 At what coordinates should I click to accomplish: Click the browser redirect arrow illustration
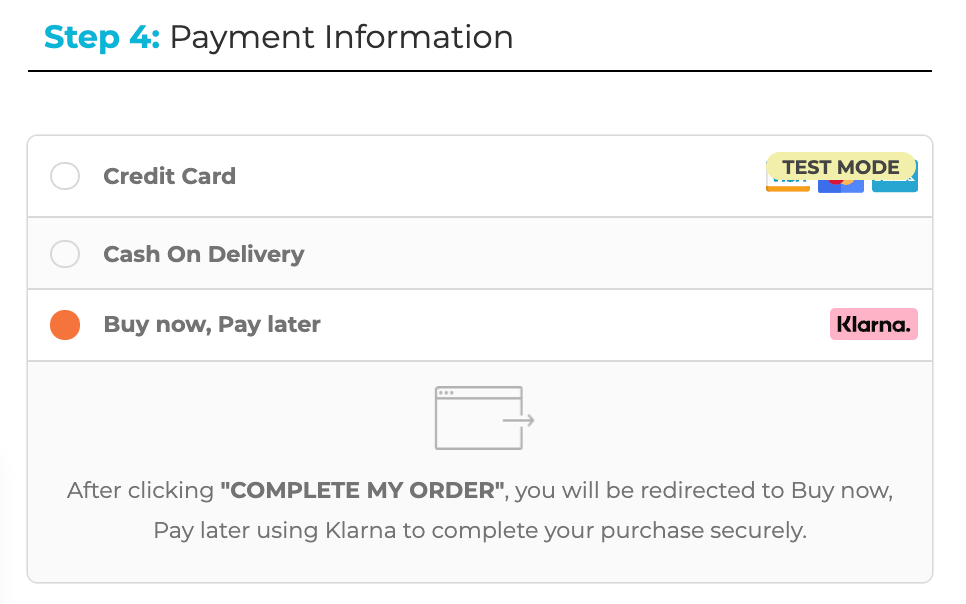click(x=484, y=418)
